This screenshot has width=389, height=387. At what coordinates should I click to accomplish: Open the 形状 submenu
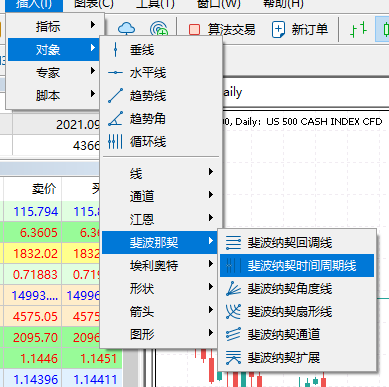coord(161,288)
